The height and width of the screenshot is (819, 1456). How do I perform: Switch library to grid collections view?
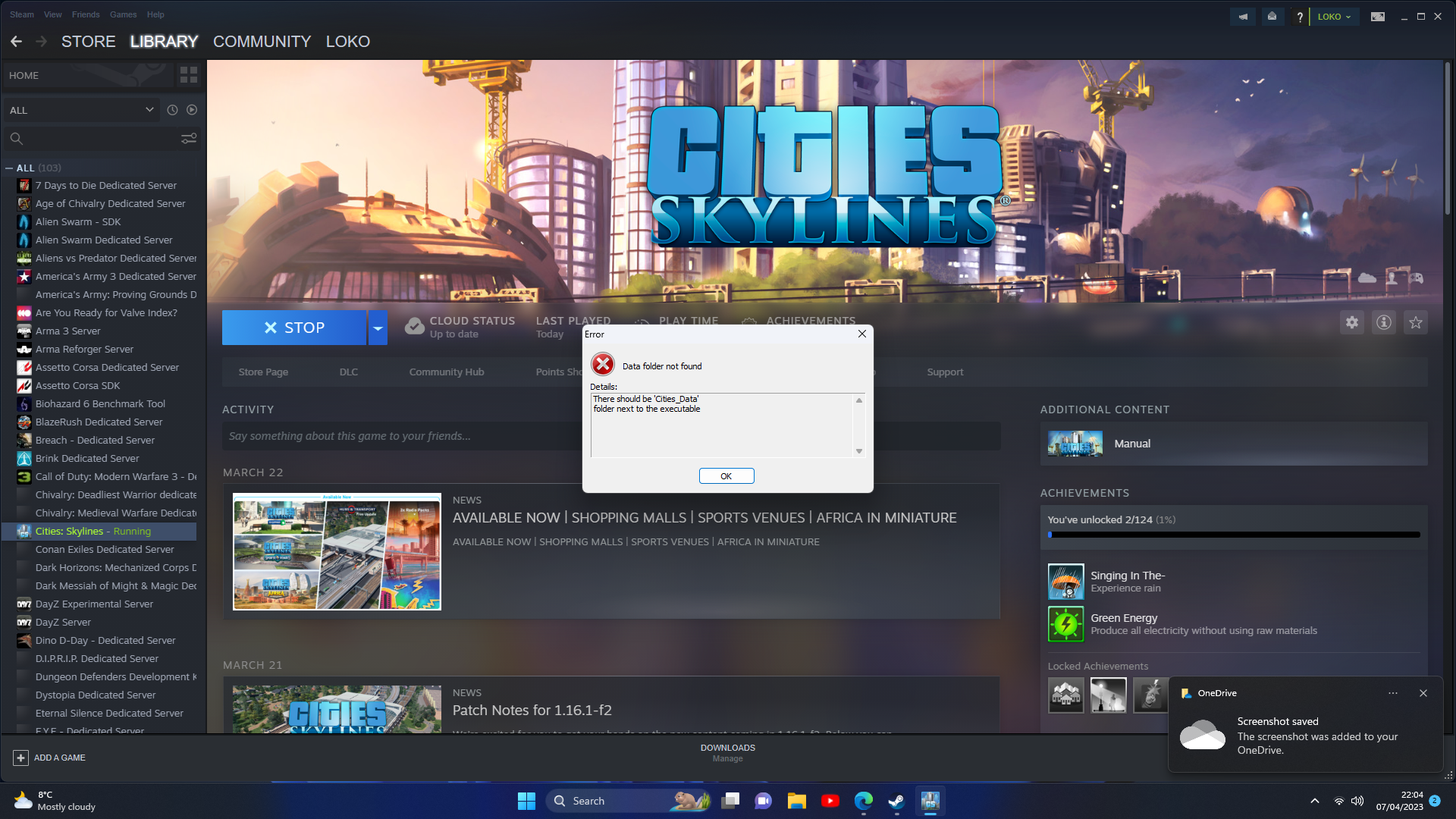point(188,75)
